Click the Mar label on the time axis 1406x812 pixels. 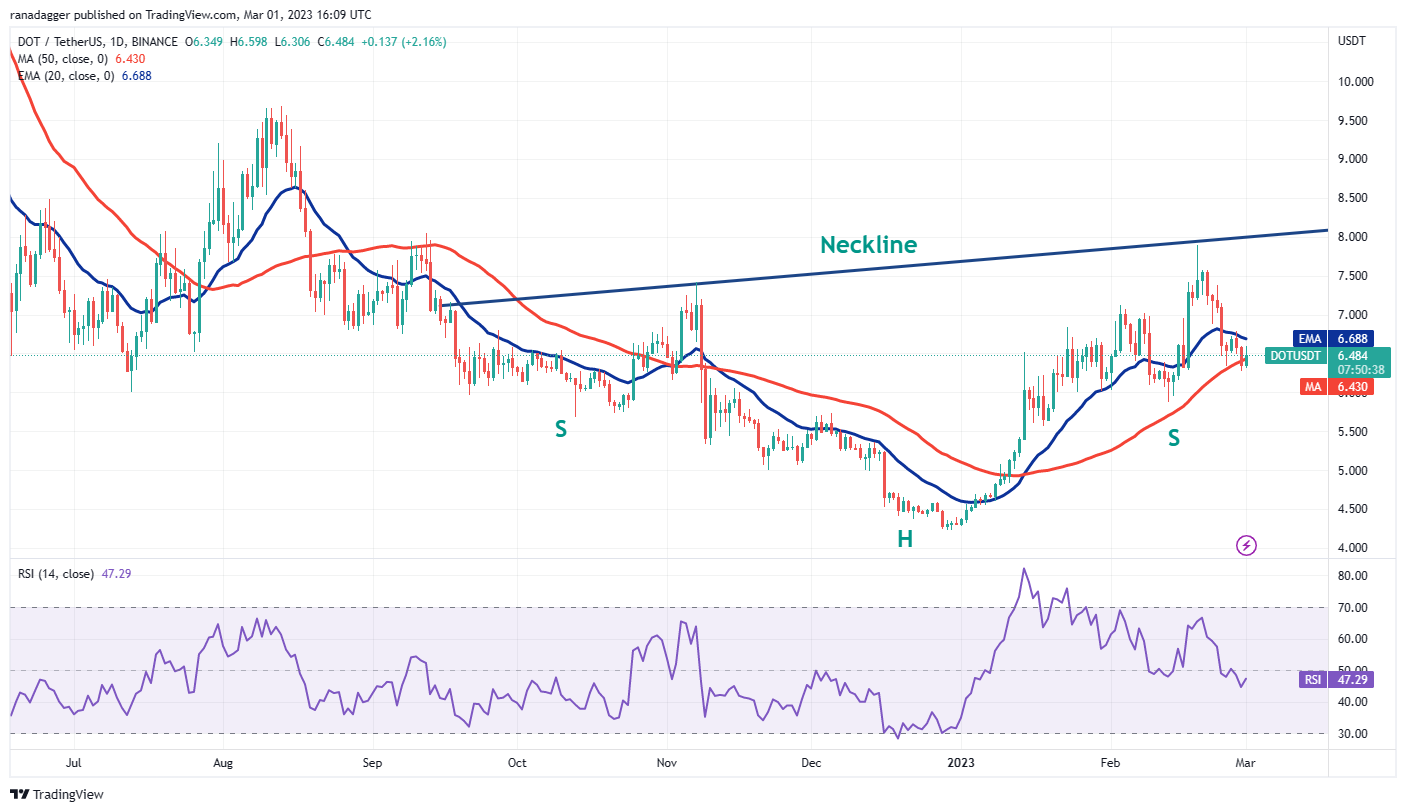click(x=1245, y=762)
